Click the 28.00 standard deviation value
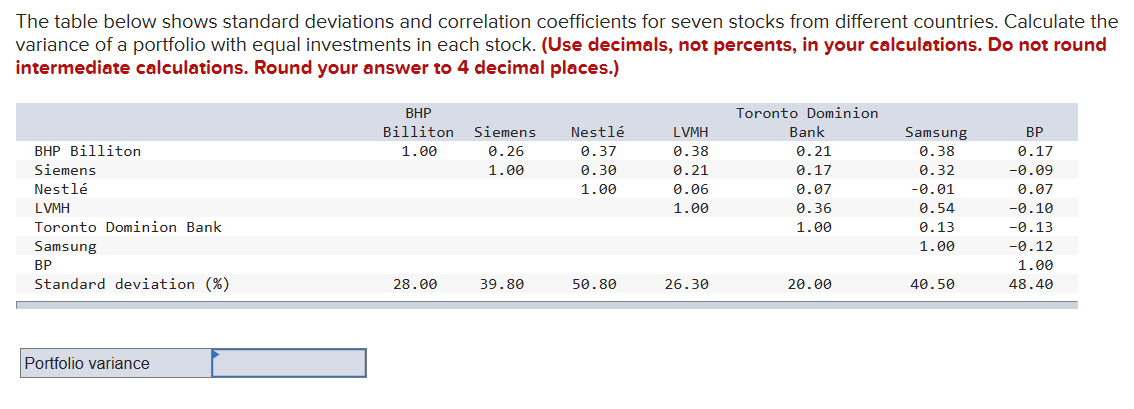1134x409 pixels. tap(415, 284)
